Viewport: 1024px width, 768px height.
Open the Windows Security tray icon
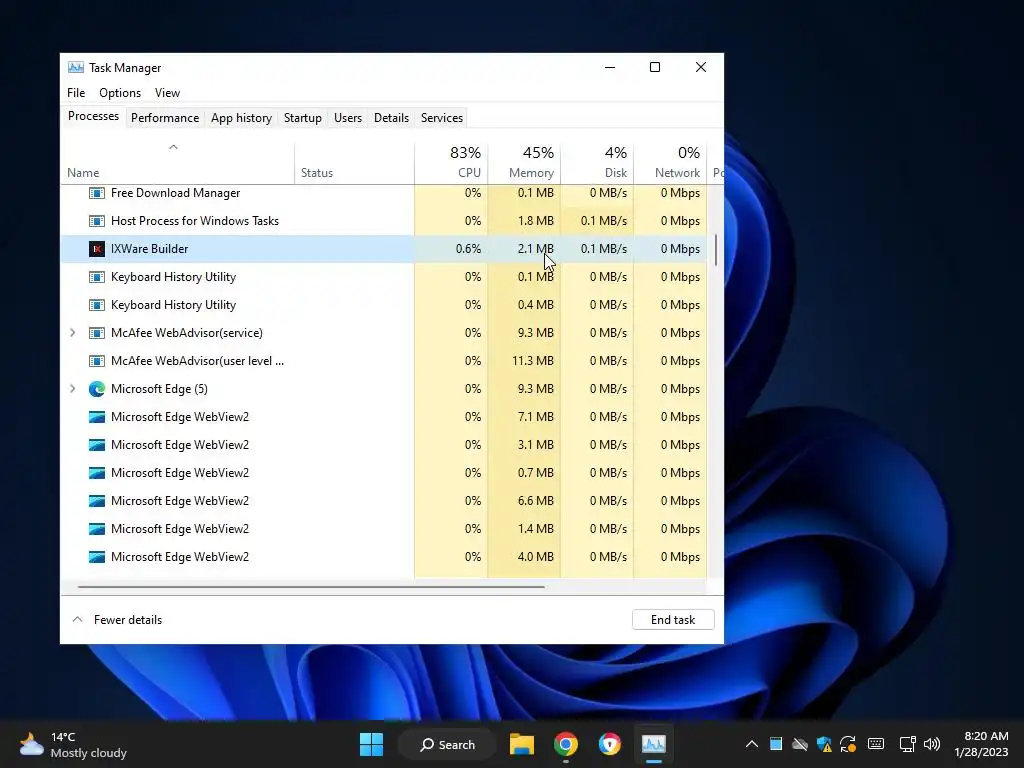pyautogui.click(x=824, y=744)
